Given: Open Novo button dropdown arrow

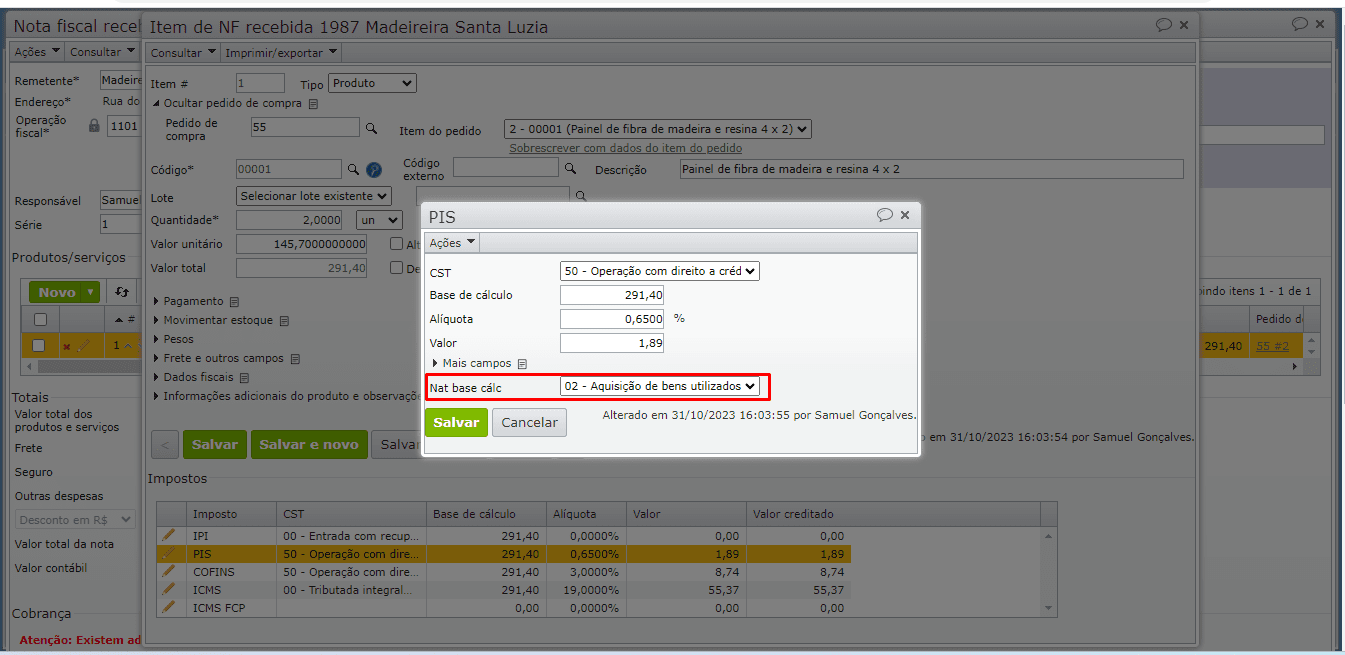Looking at the screenshot, I should (x=91, y=292).
